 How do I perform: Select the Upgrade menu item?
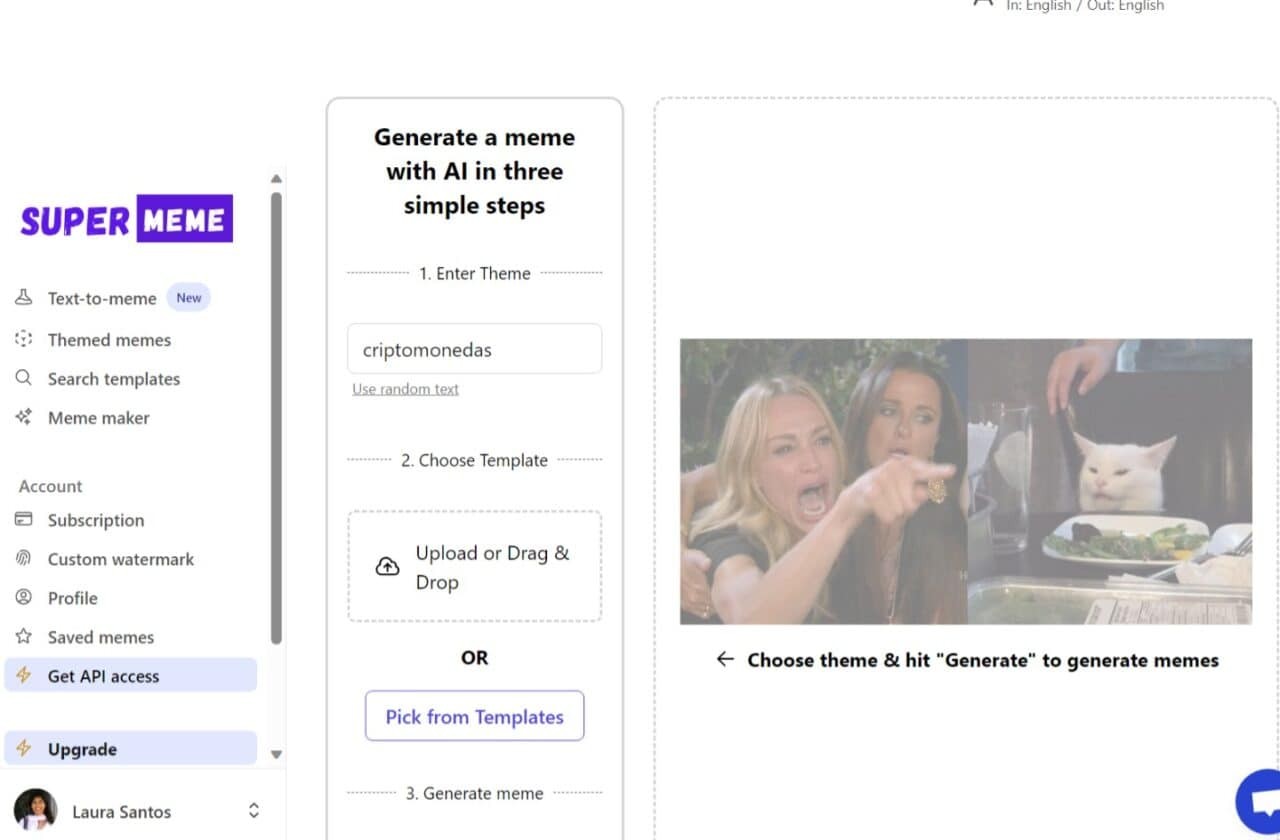pos(131,748)
